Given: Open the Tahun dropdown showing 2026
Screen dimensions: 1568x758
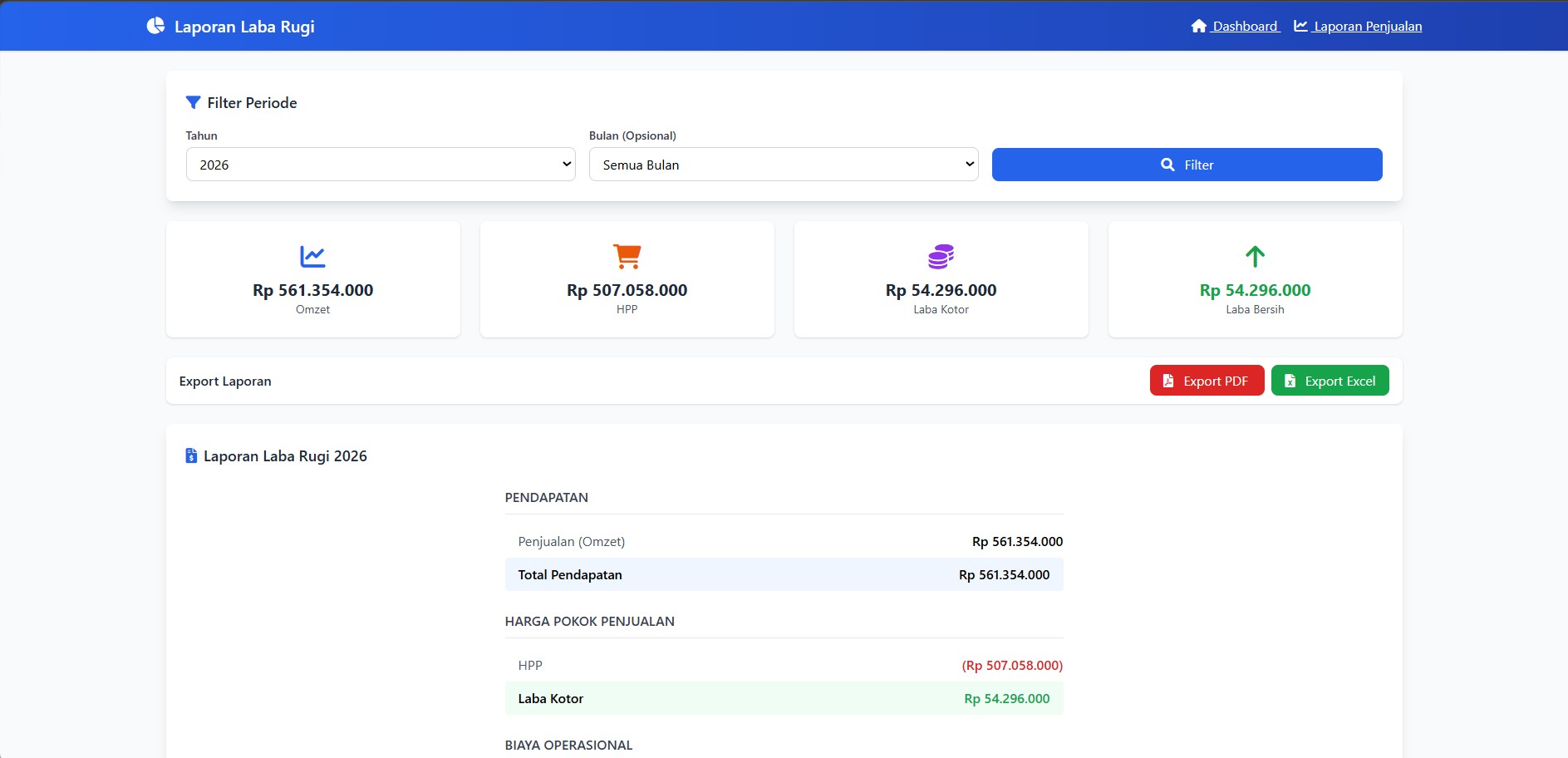Looking at the screenshot, I should pos(381,165).
